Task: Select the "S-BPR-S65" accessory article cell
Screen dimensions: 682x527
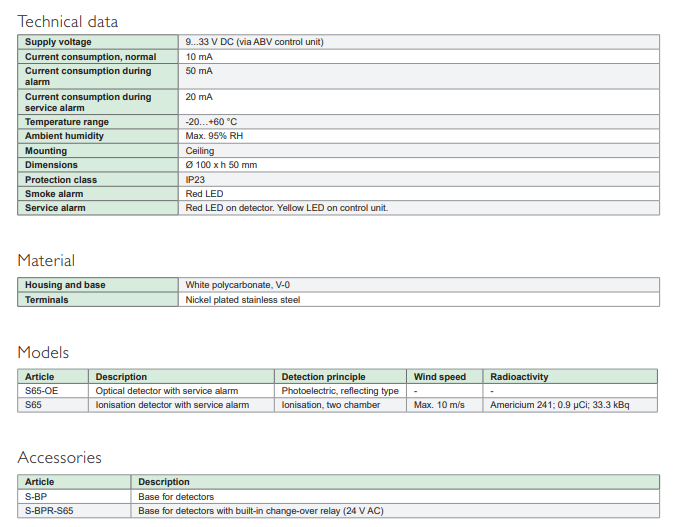Action: click(49, 511)
